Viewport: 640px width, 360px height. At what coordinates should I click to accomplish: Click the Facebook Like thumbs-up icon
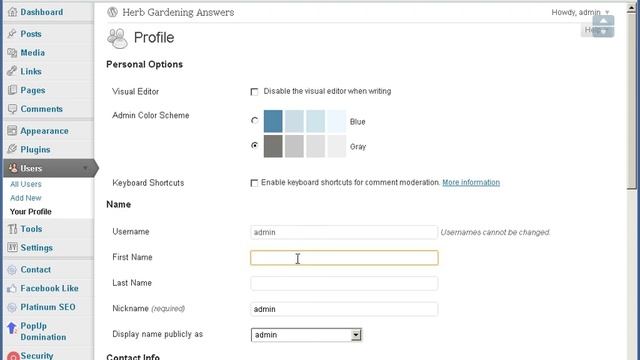12,289
